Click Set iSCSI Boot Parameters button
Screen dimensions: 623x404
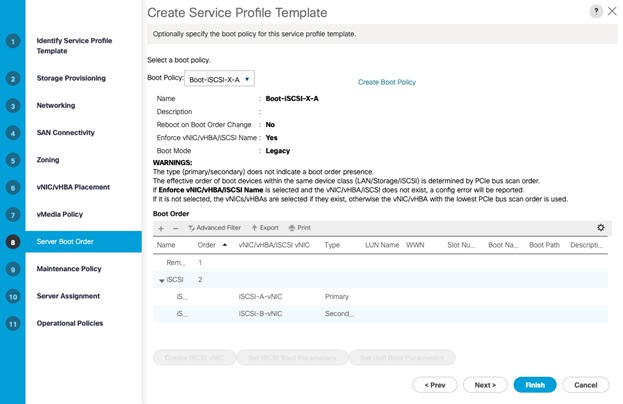[x=292, y=358]
